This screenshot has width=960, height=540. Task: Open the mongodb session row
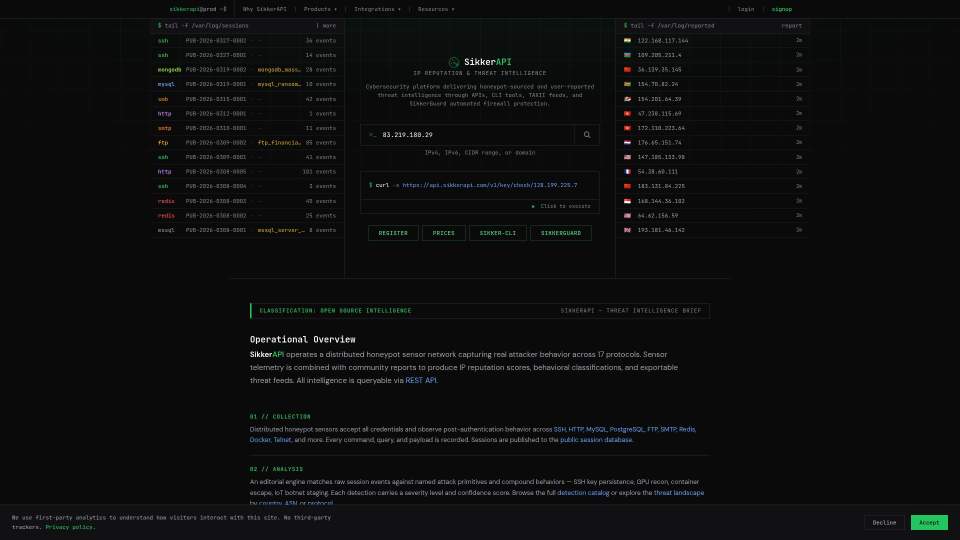click(x=247, y=70)
